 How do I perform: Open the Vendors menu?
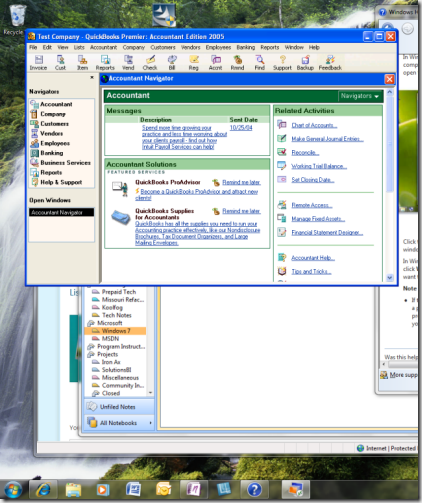(191, 47)
